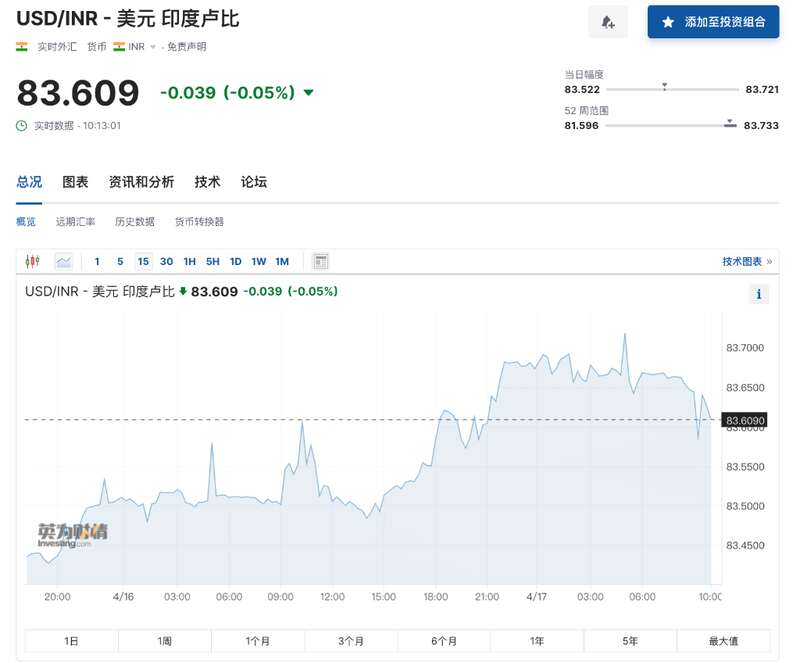Viewport: 800px width, 663px height.
Task: Click the 83.6090 current price label on chart
Action: [745, 421]
